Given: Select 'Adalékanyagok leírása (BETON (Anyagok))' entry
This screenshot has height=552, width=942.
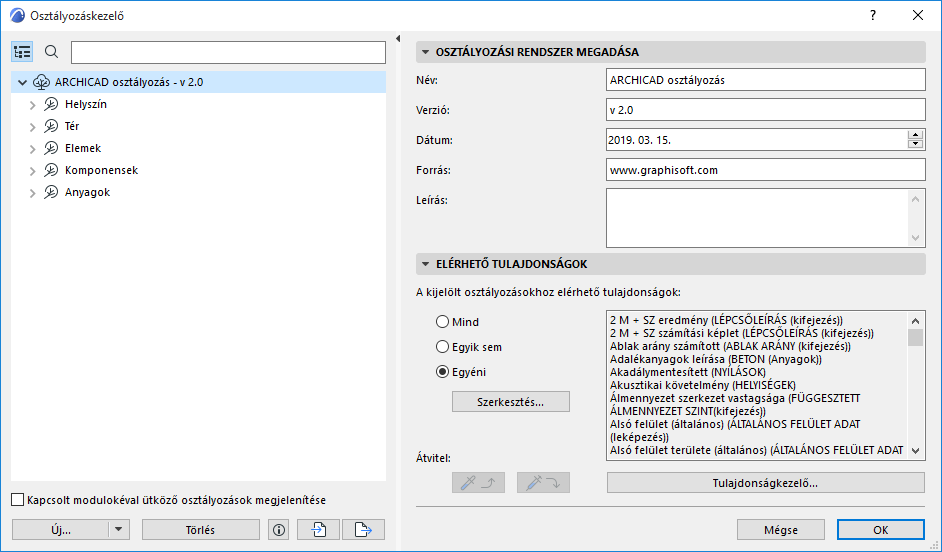Looking at the screenshot, I should (716, 359).
